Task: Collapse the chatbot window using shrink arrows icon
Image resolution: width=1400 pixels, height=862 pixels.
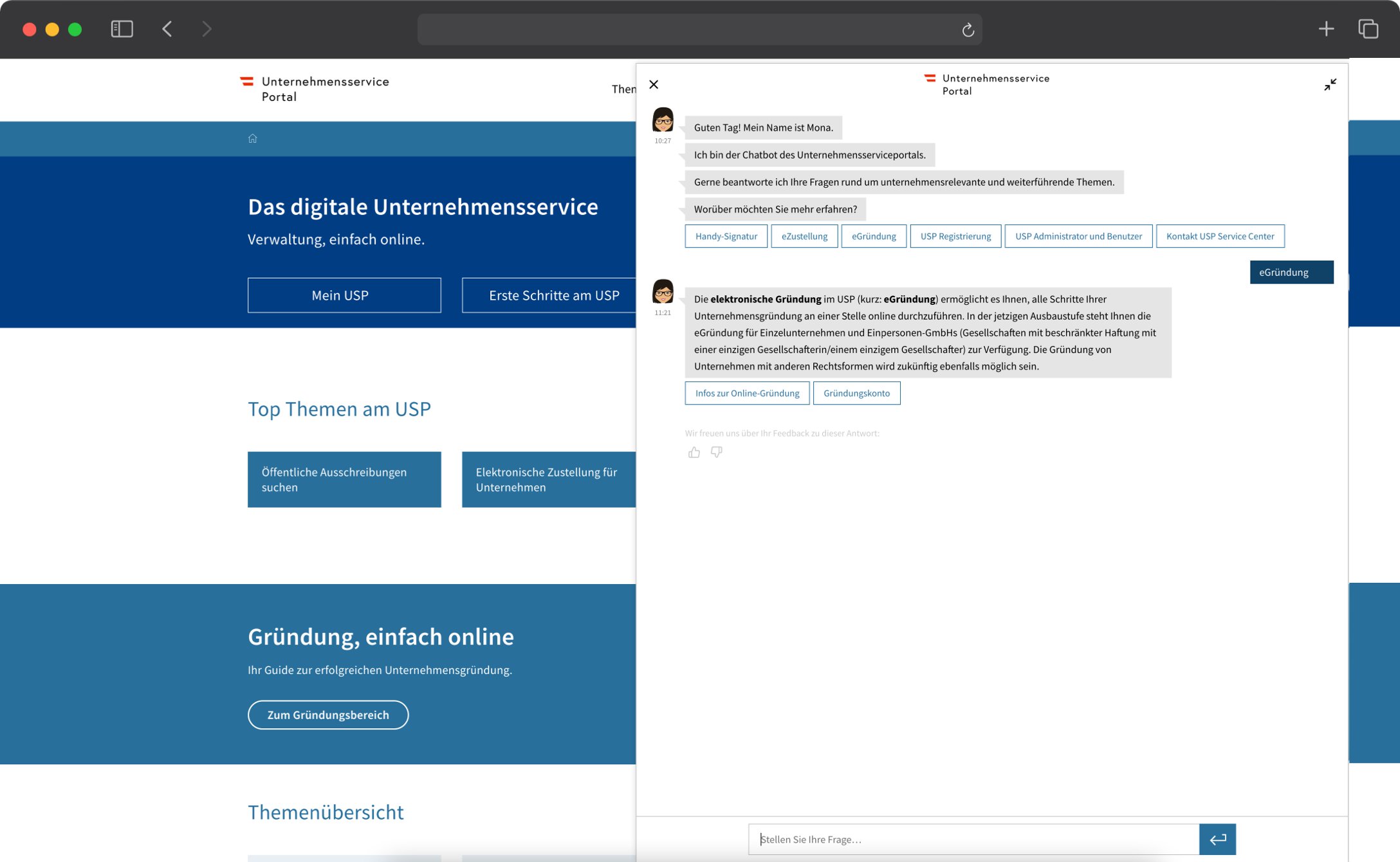Action: pos(1330,85)
